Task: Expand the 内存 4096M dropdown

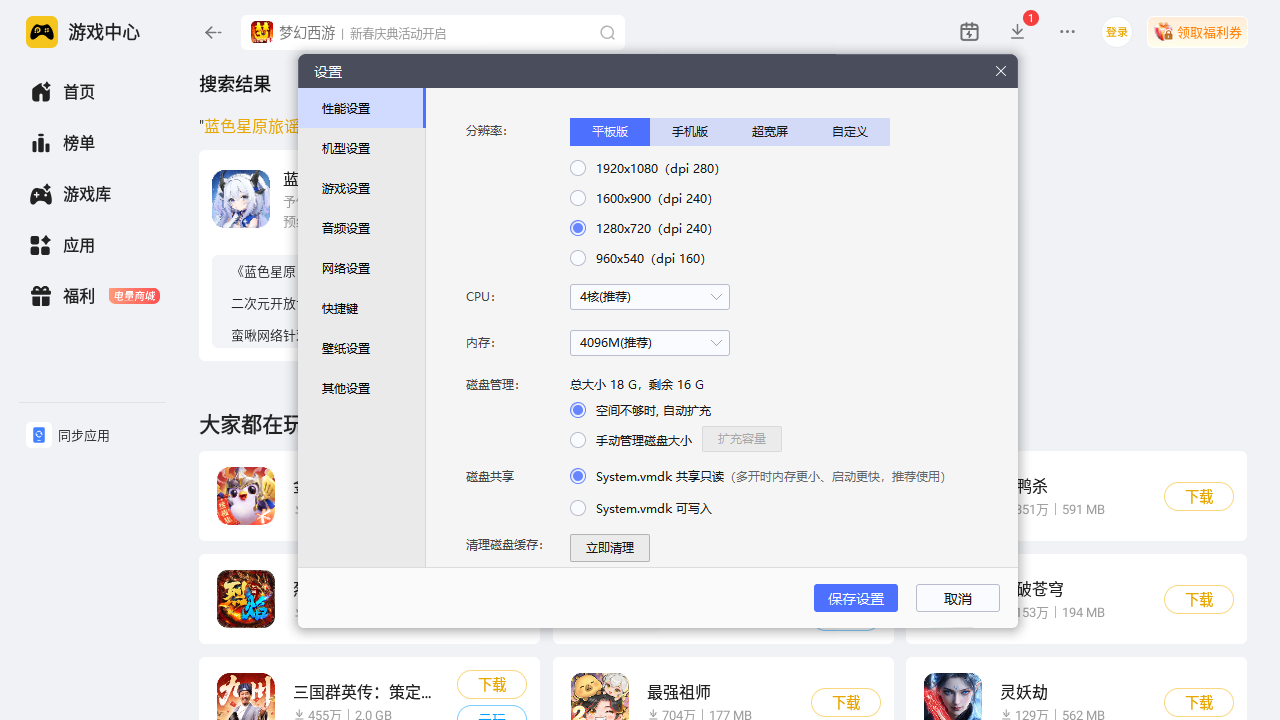Action: pyautogui.click(x=649, y=343)
